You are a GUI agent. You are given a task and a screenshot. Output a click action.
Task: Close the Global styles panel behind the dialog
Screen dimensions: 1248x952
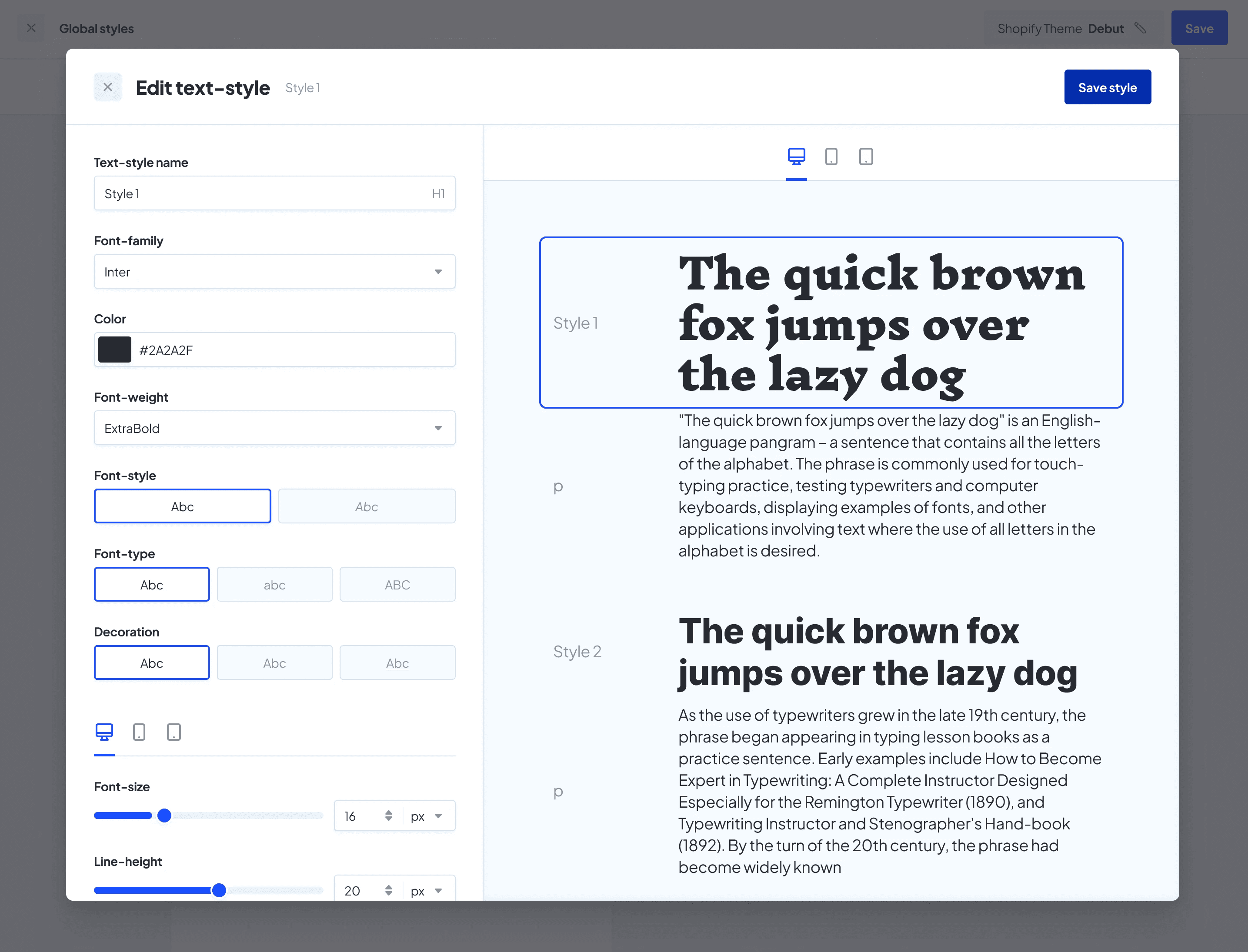coord(31,28)
